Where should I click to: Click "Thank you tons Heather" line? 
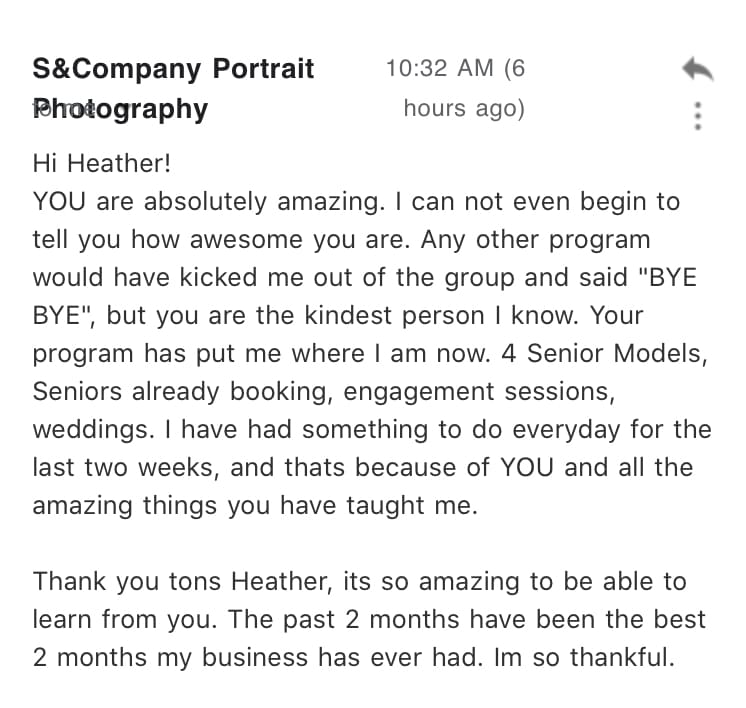pyautogui.click(x=182, y=582)
